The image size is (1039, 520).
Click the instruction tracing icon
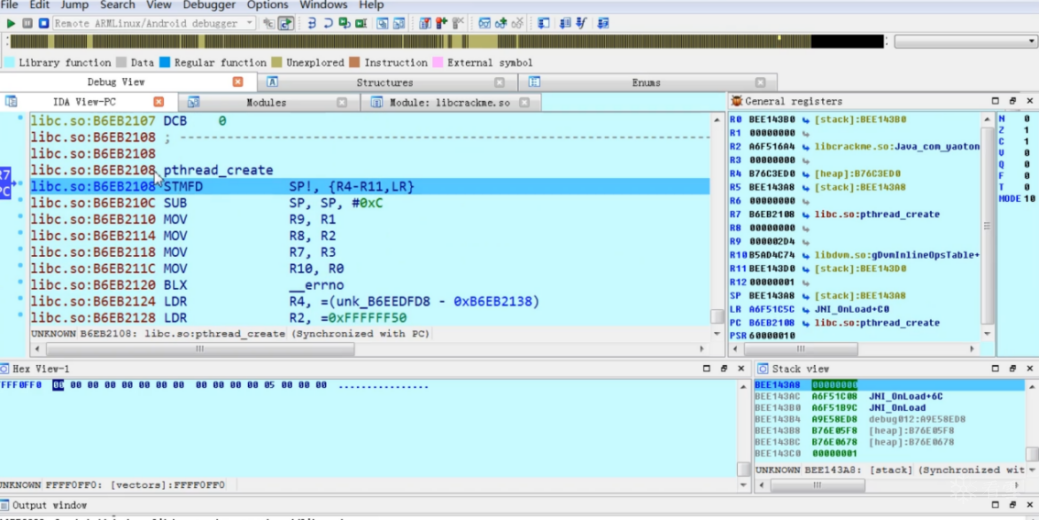[581, 23]
